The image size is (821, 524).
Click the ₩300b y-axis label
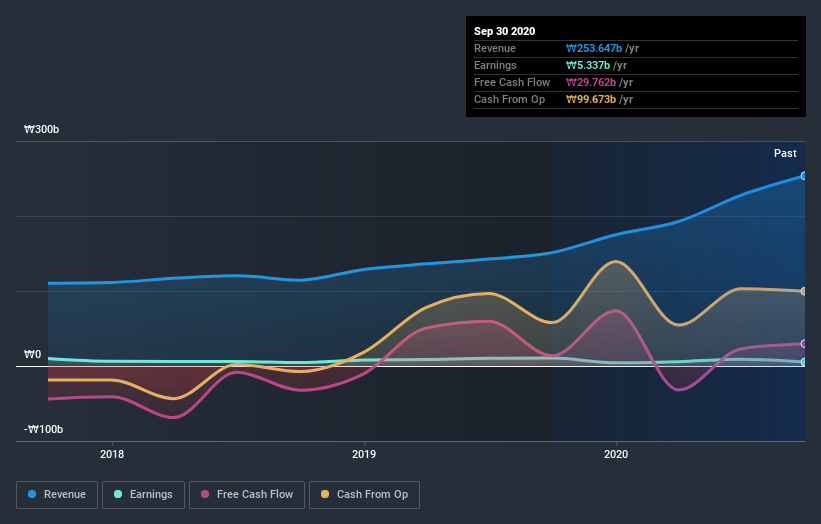point(41,129)
